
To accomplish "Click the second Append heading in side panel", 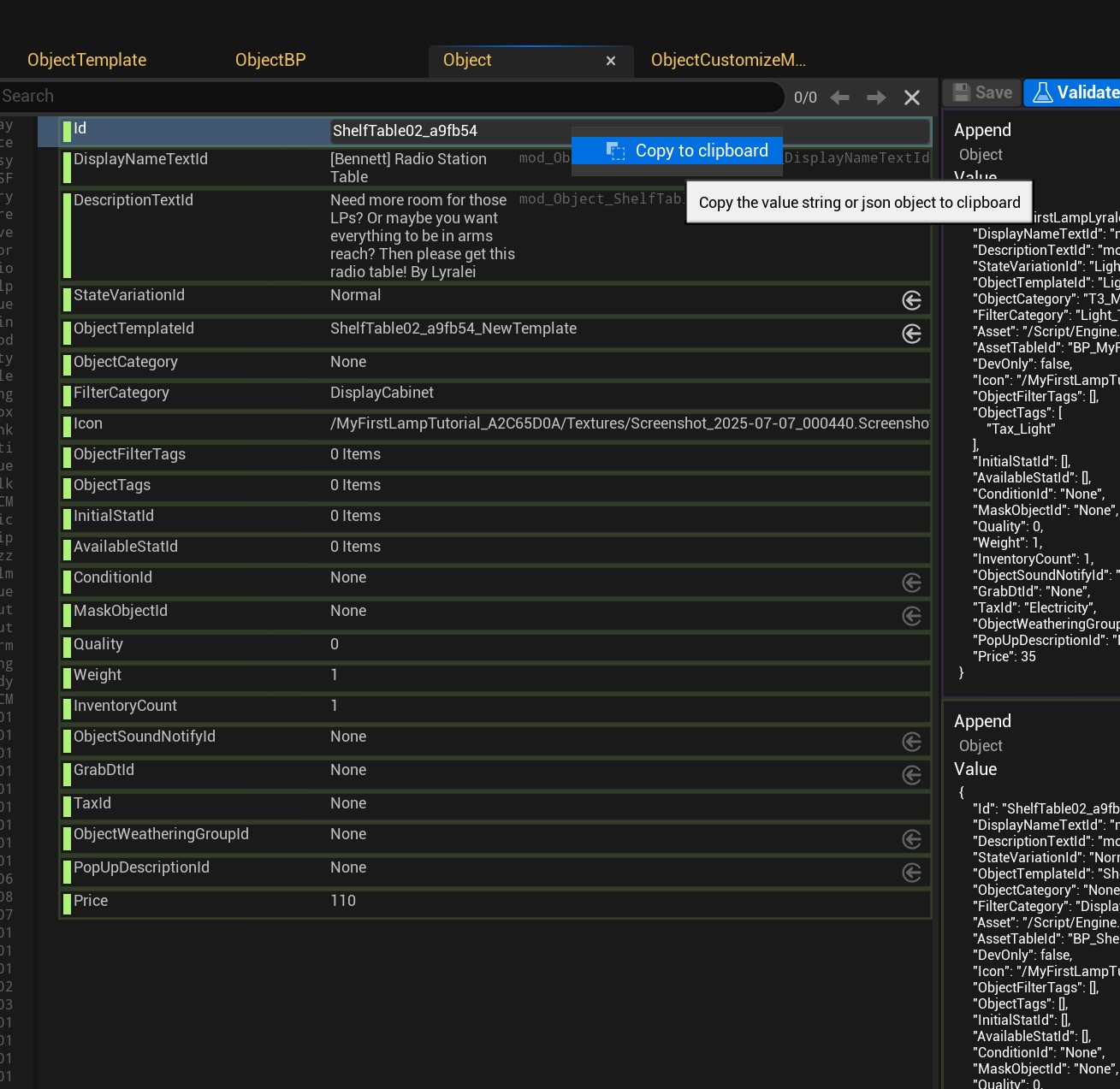I will [982, 721].
